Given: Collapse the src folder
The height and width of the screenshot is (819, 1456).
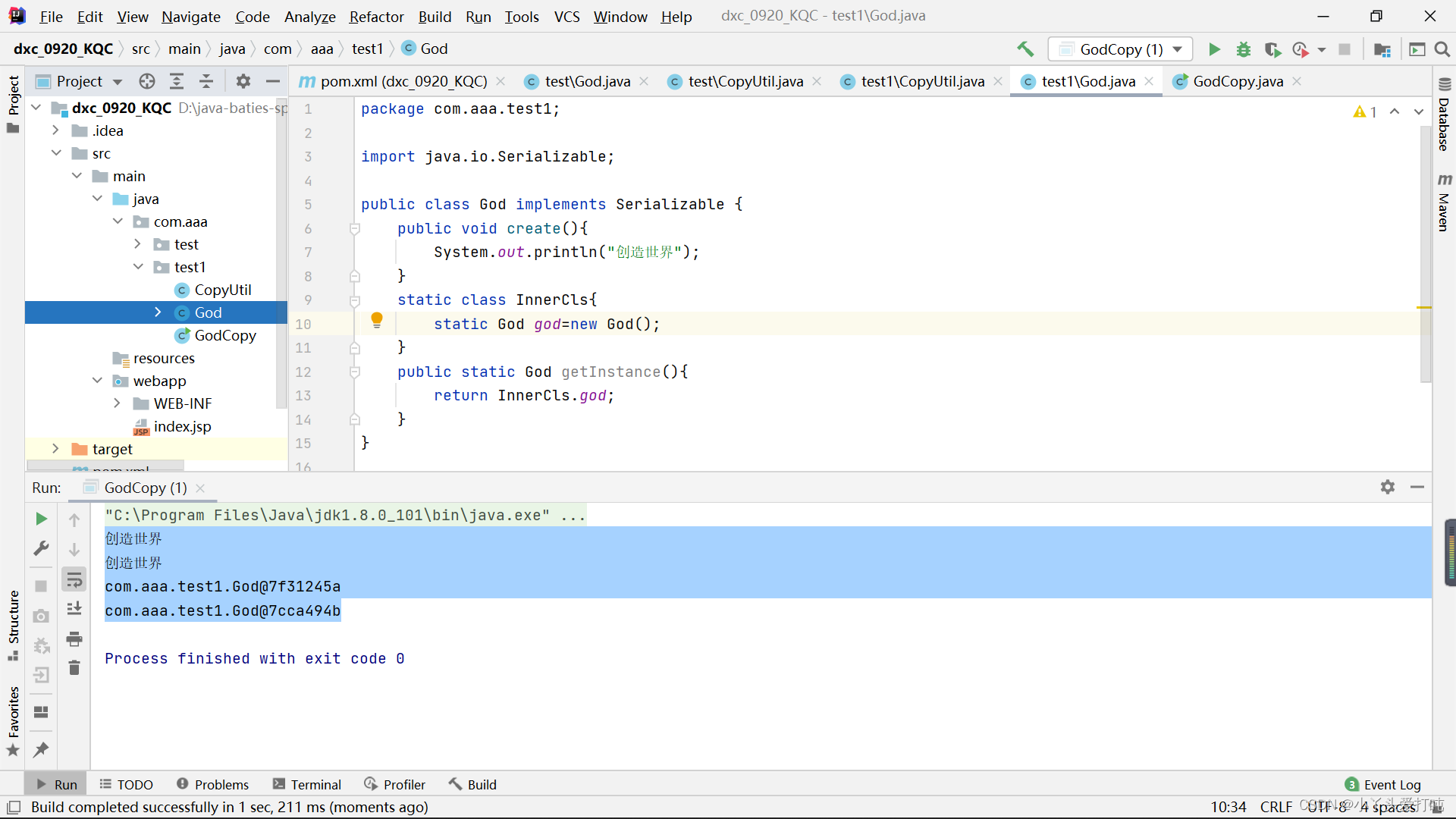Looking at the screenshot, I should coord(56,153).
